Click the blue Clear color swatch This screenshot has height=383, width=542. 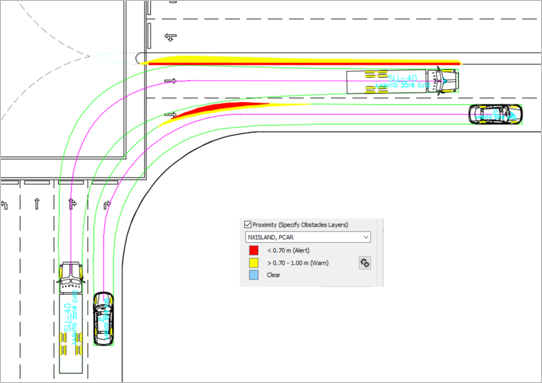(254, 275)
